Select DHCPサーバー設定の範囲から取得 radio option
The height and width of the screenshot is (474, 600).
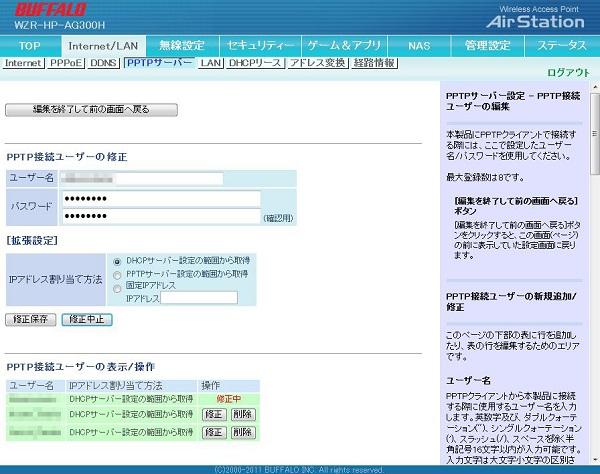(x=118, y=261)
